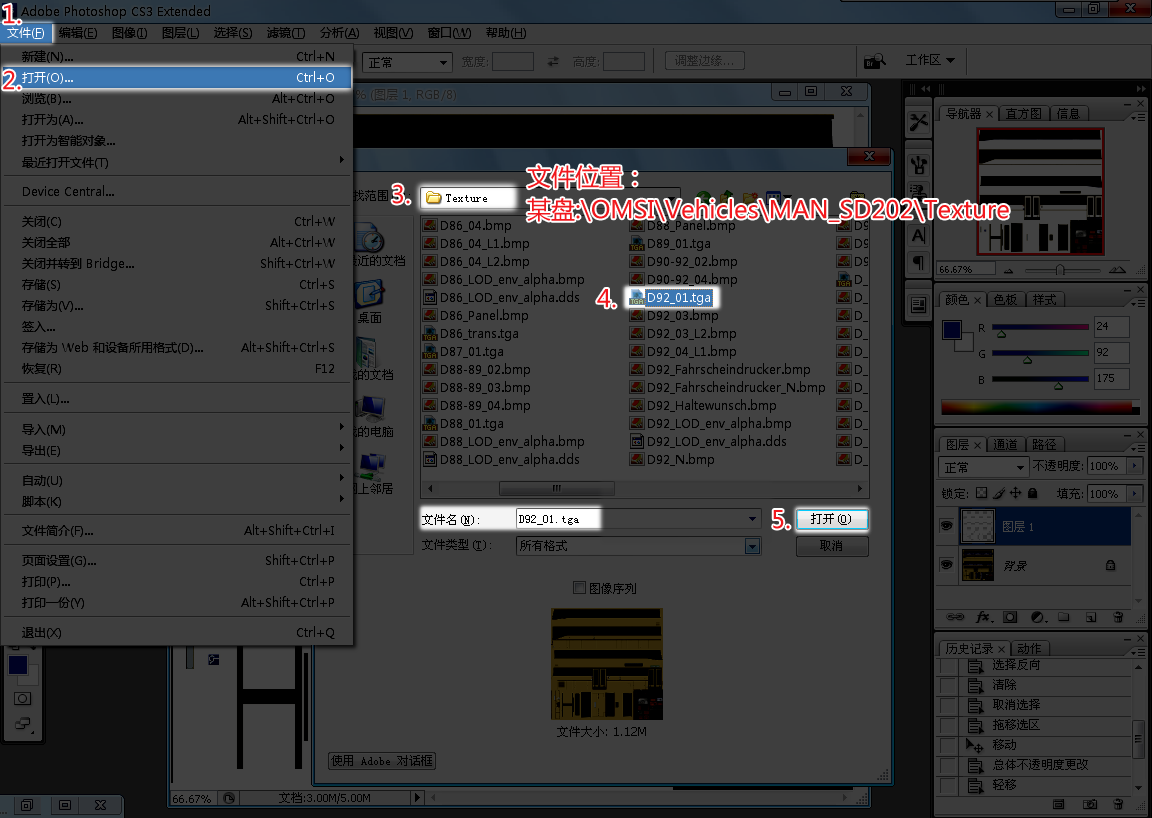1152x818 pixels.
Task: Select the 动作 tab
Action: point(1029,648)
